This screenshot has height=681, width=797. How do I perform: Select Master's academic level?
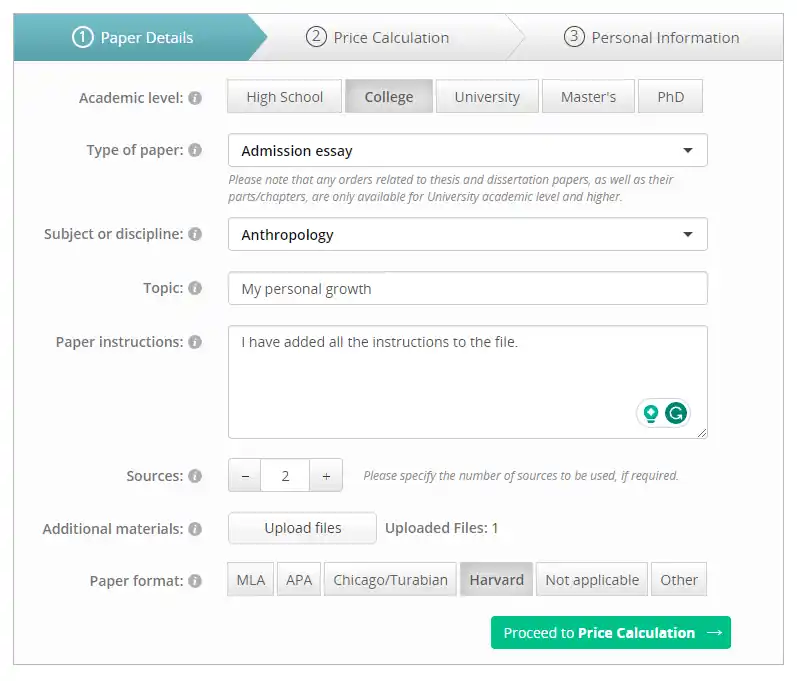coord(588,97)
